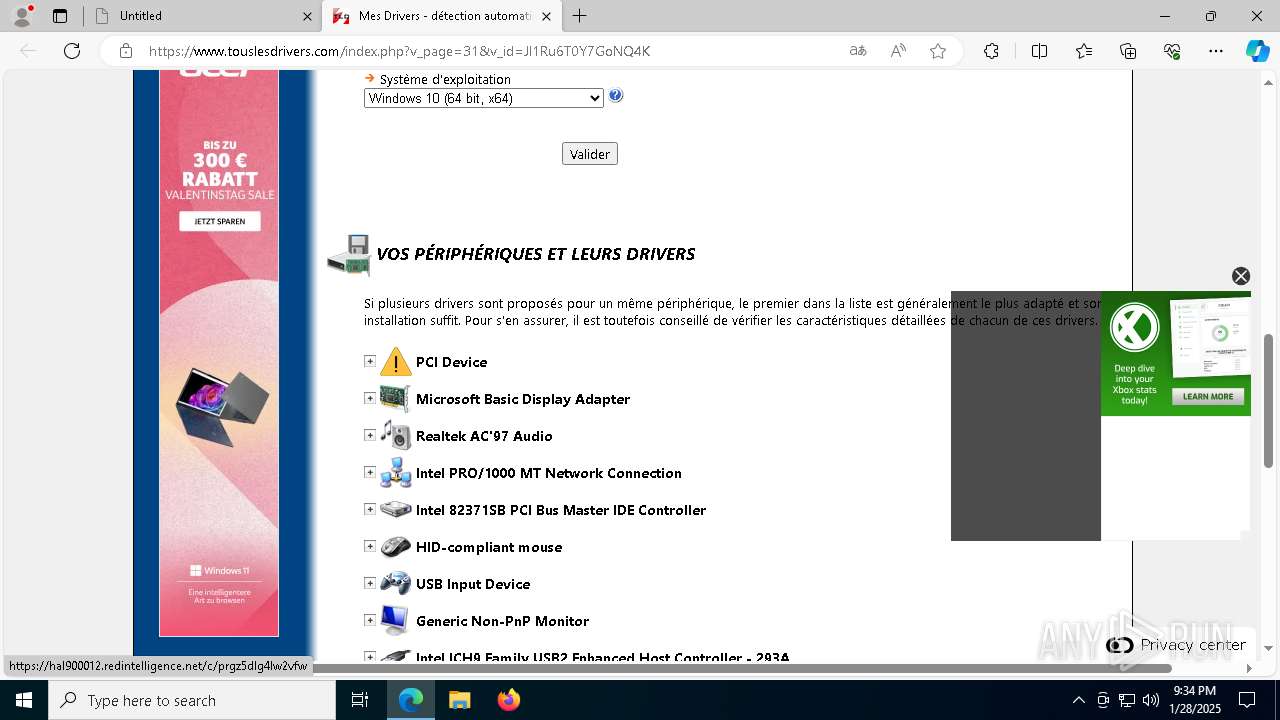Open the notification center

pos(1247,700)
